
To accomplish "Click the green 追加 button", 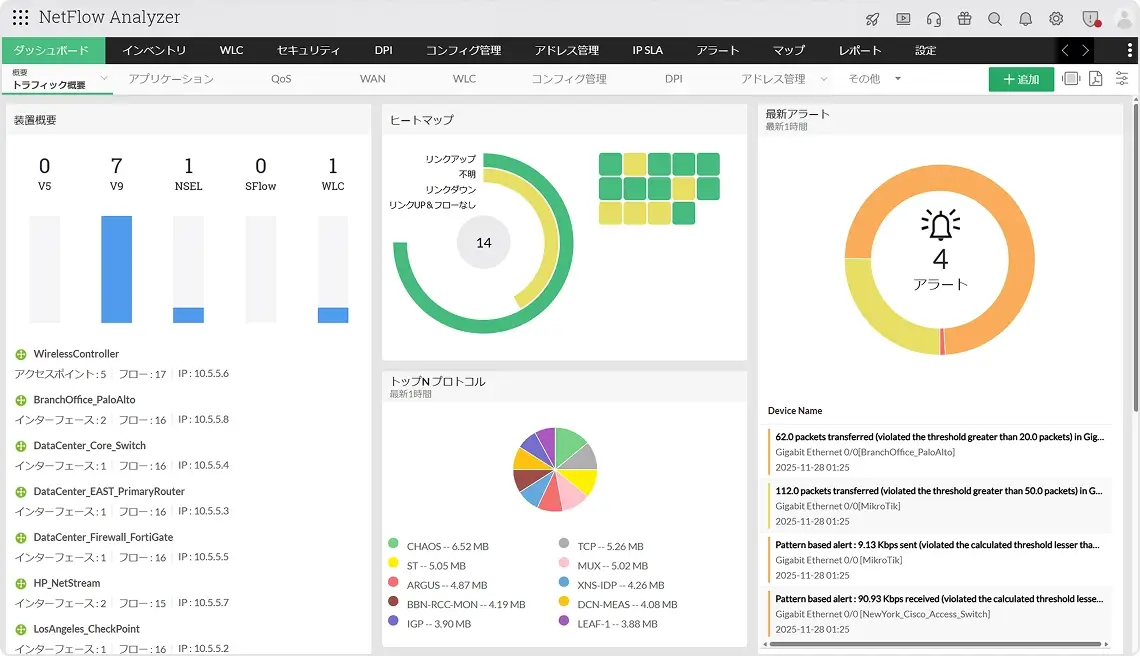I will click(1021, 79).
